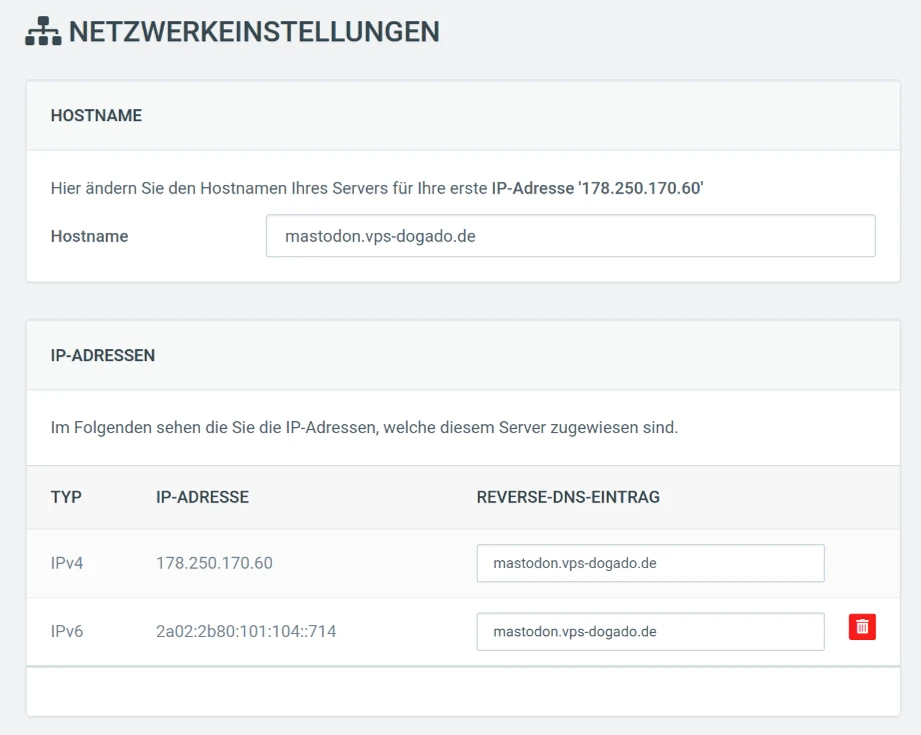Edit the IPv4 reverse DNS entry field

(x=650, y=563)
